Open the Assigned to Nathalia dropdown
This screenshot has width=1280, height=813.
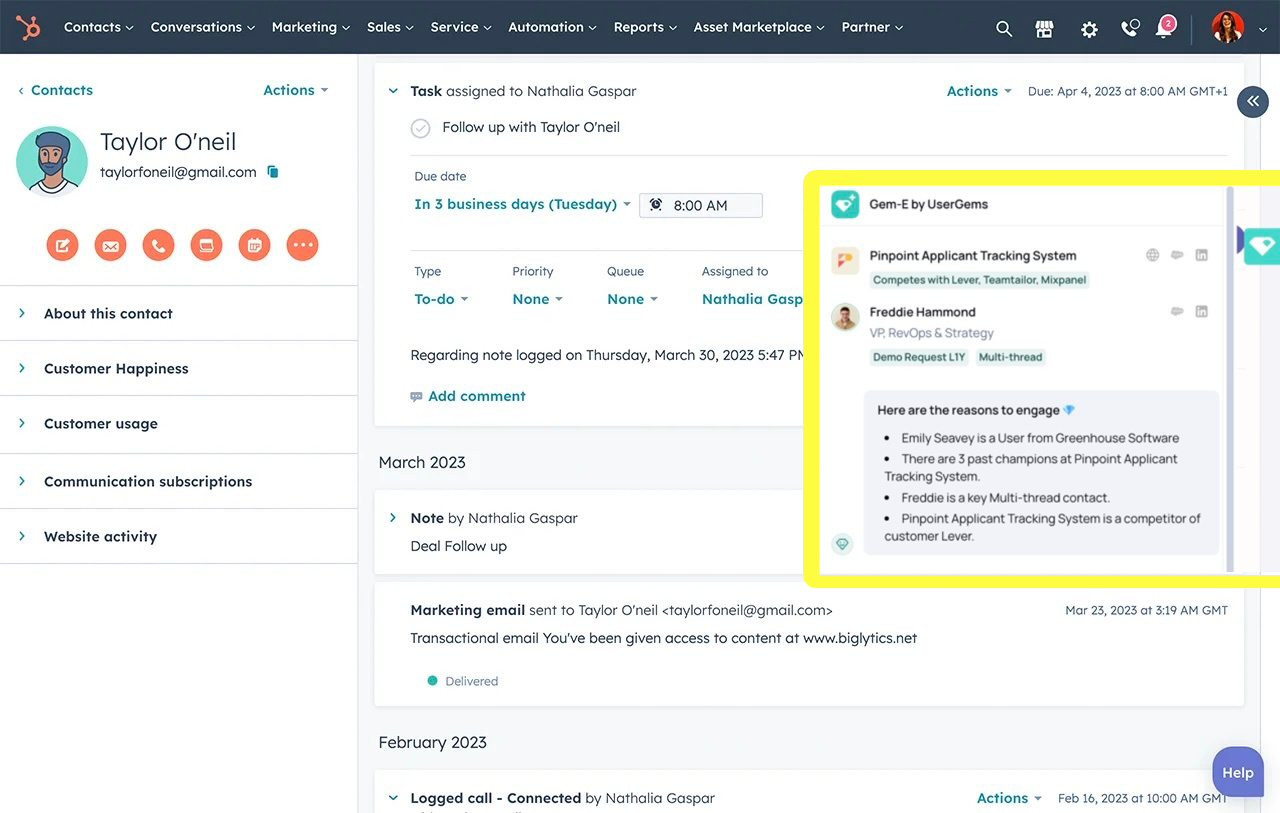[x=752, y=299]
